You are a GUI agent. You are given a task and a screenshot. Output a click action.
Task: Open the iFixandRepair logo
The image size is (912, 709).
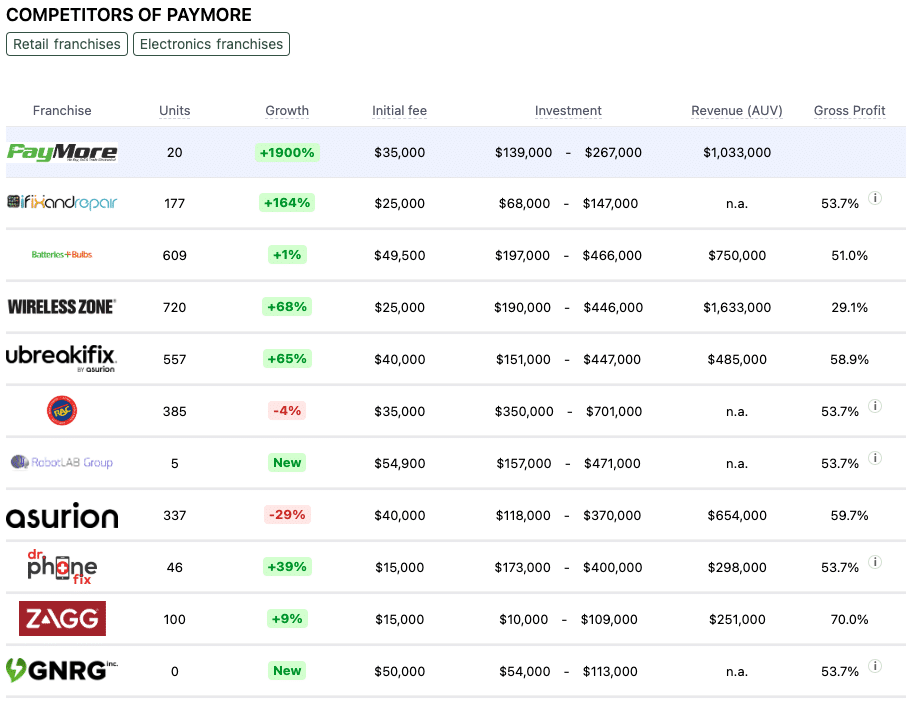(x=62, y=202)
